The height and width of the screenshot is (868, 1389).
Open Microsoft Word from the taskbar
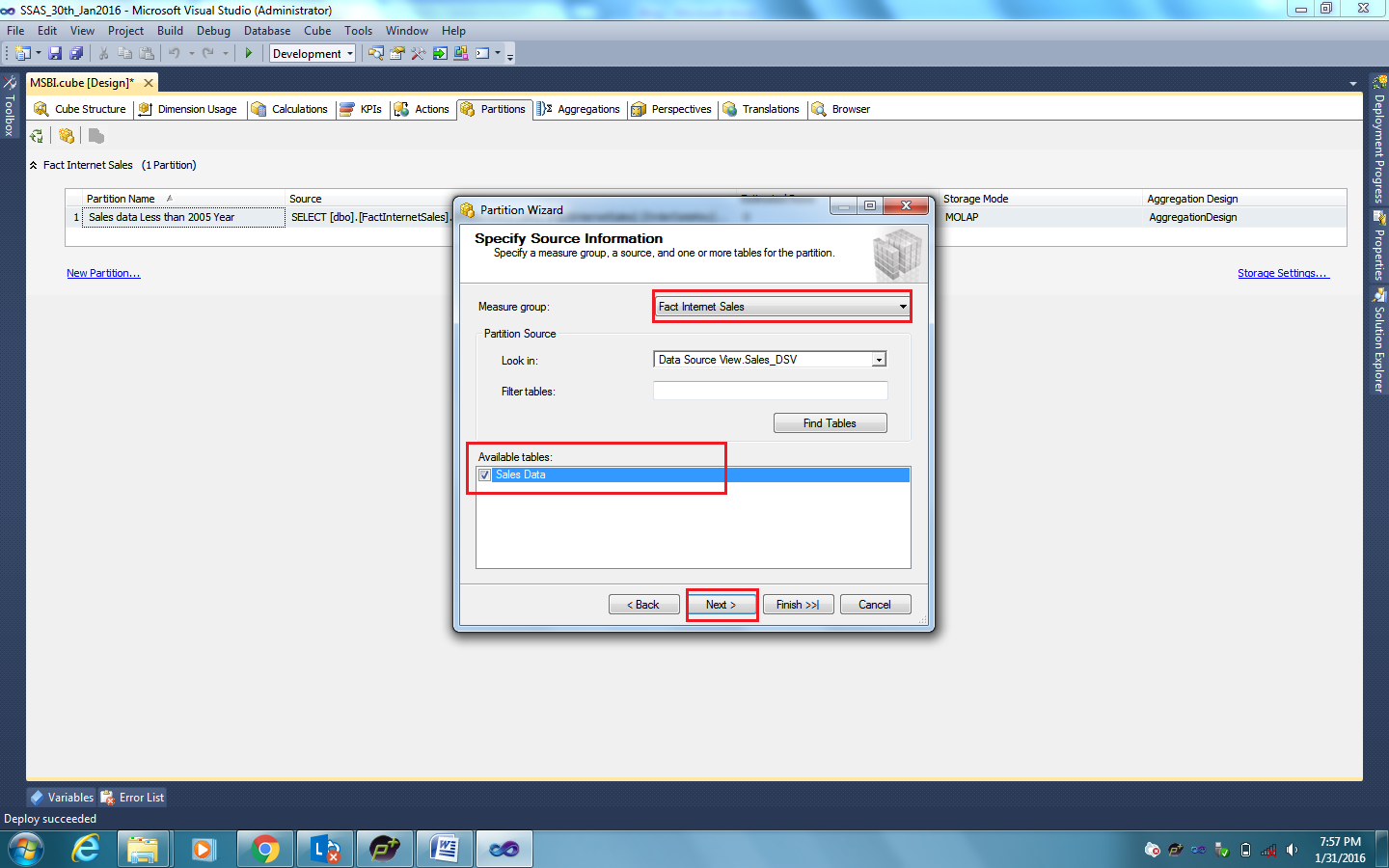[445, 850]
